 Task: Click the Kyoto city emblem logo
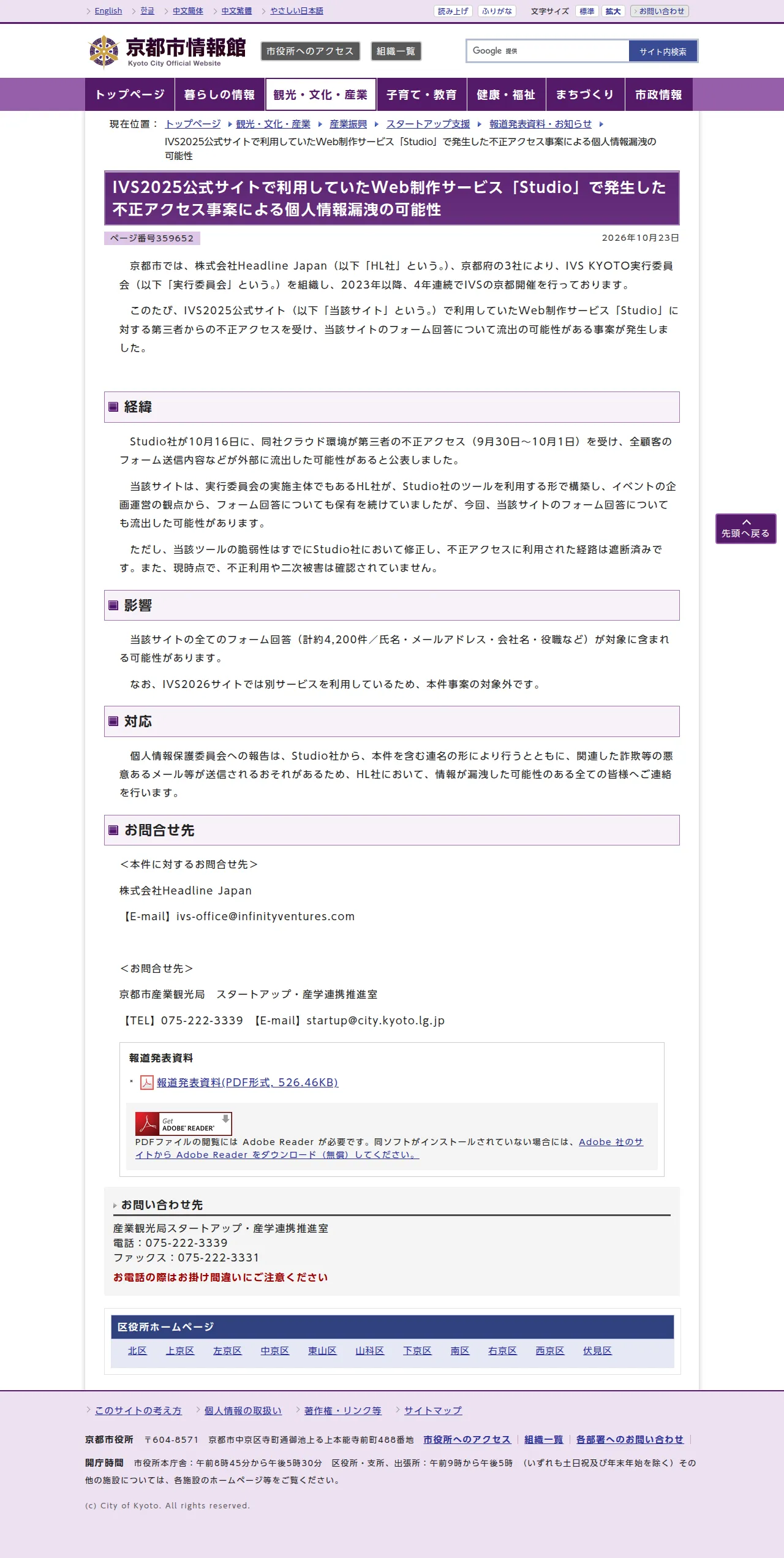[104, 51]
